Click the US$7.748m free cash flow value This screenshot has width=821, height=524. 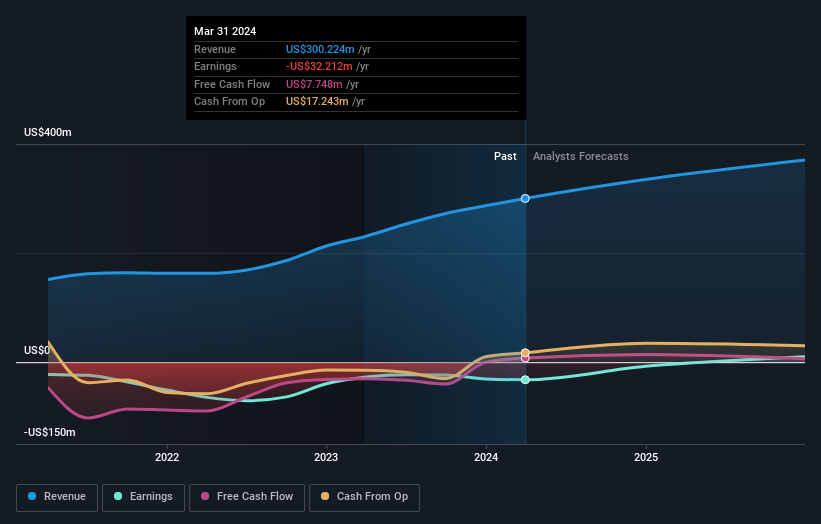coord(314,84)
